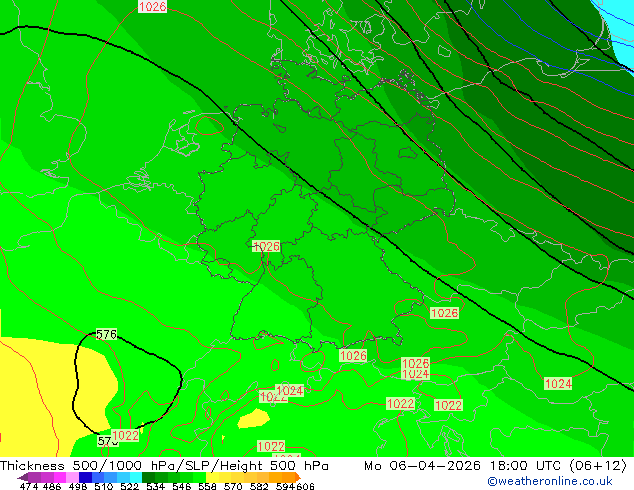Click the legend value 486
This screenshot has height=490, width=634.
(52, 486)
